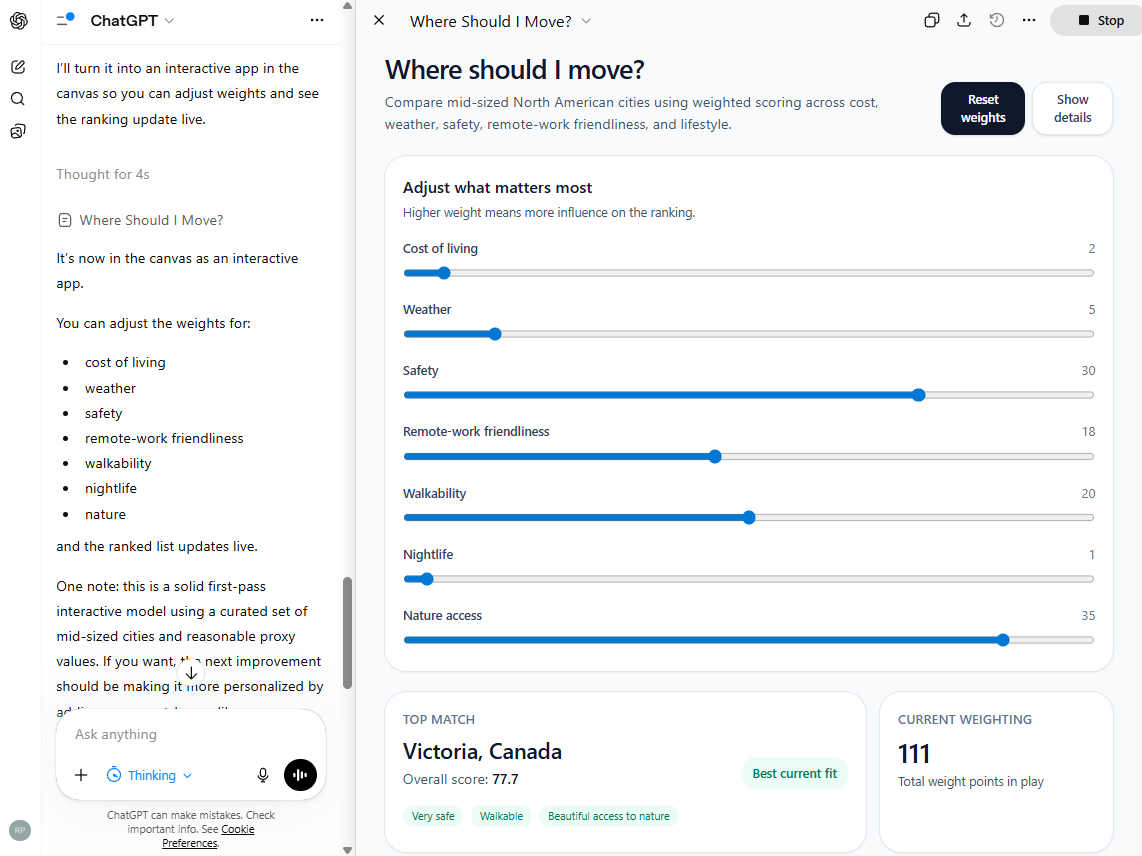Stop the current generation
This screenshot has width=1142, height=856.
(1095, 20)
